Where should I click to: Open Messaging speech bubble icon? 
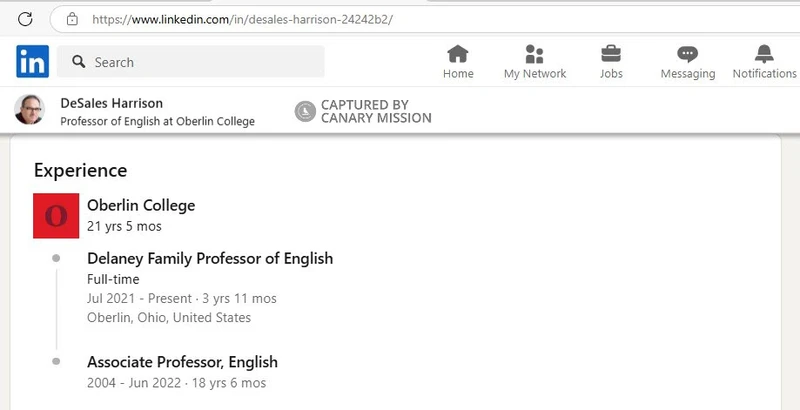[687, 54]
